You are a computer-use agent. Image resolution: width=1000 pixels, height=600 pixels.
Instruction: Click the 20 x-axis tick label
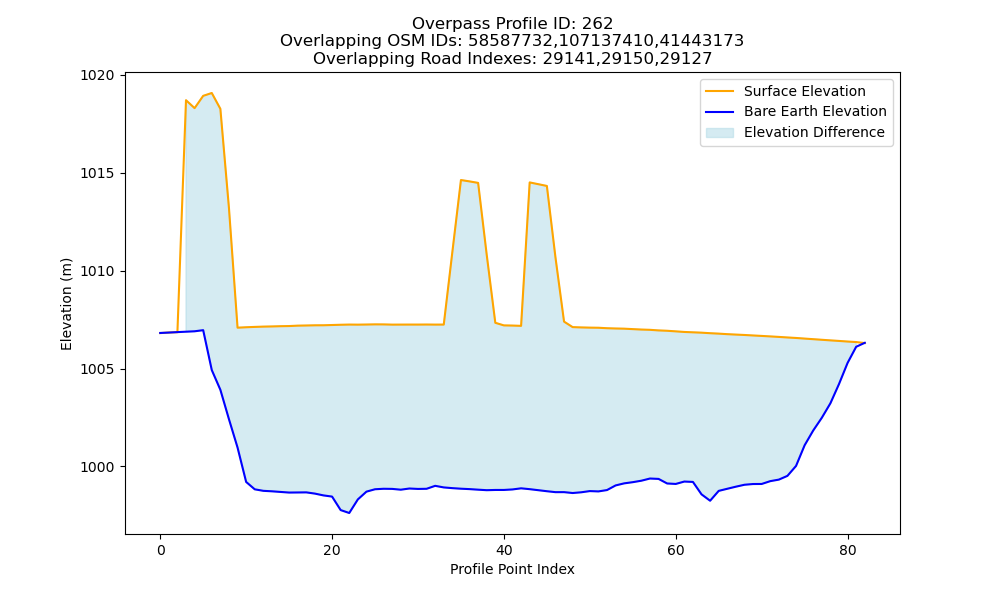click(x=332, y=551)
